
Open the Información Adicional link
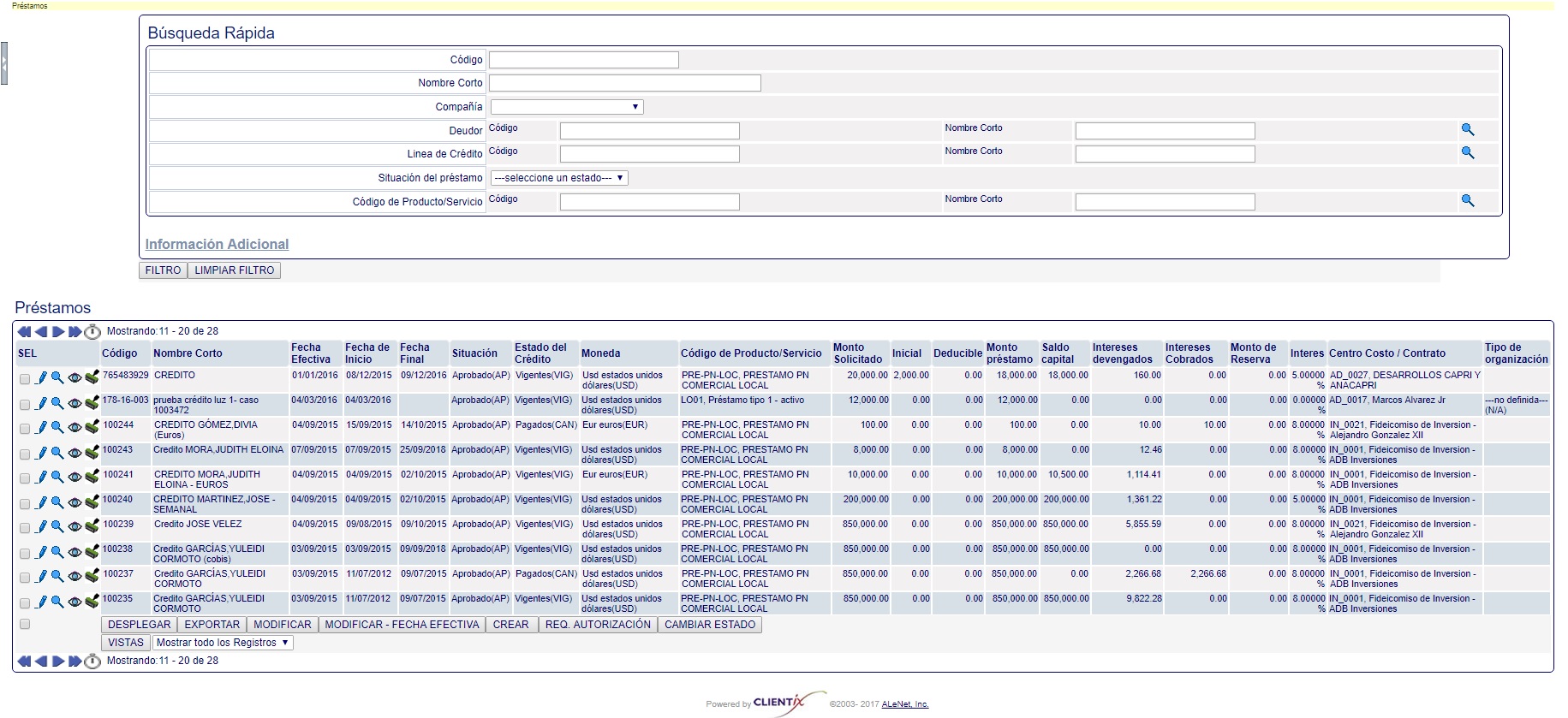point(217,245)
